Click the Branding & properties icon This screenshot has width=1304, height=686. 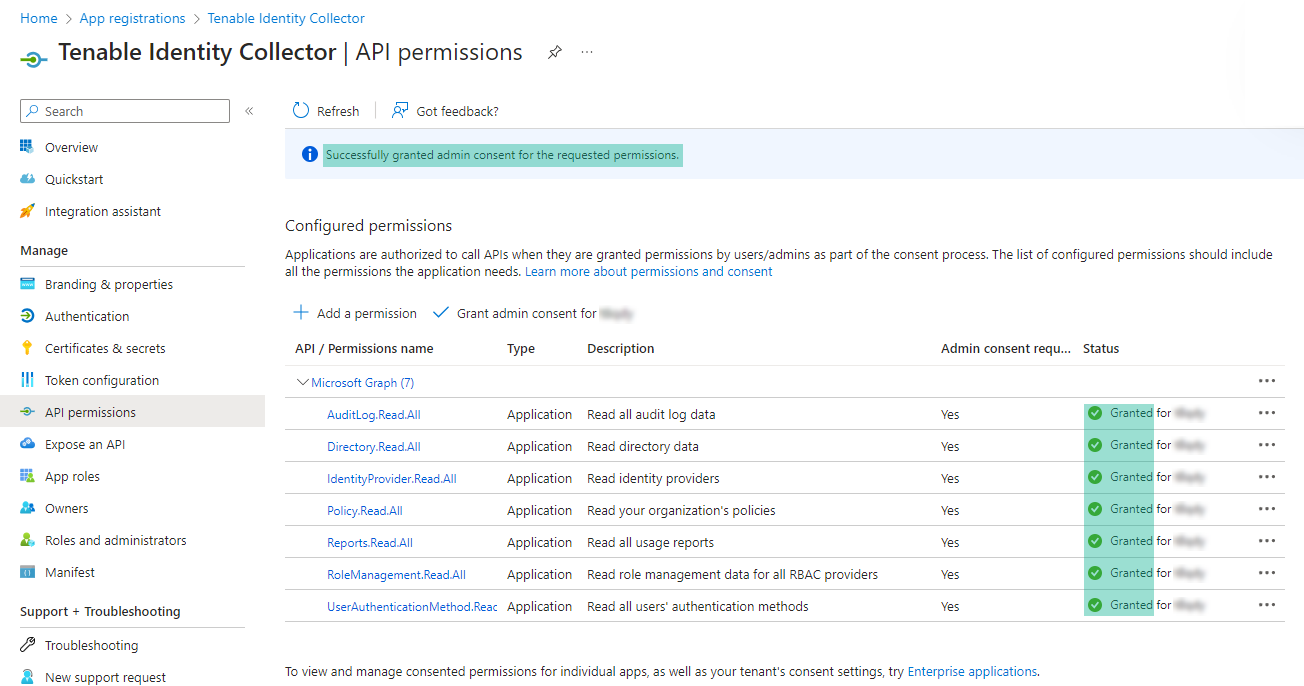tap(27, 284)
